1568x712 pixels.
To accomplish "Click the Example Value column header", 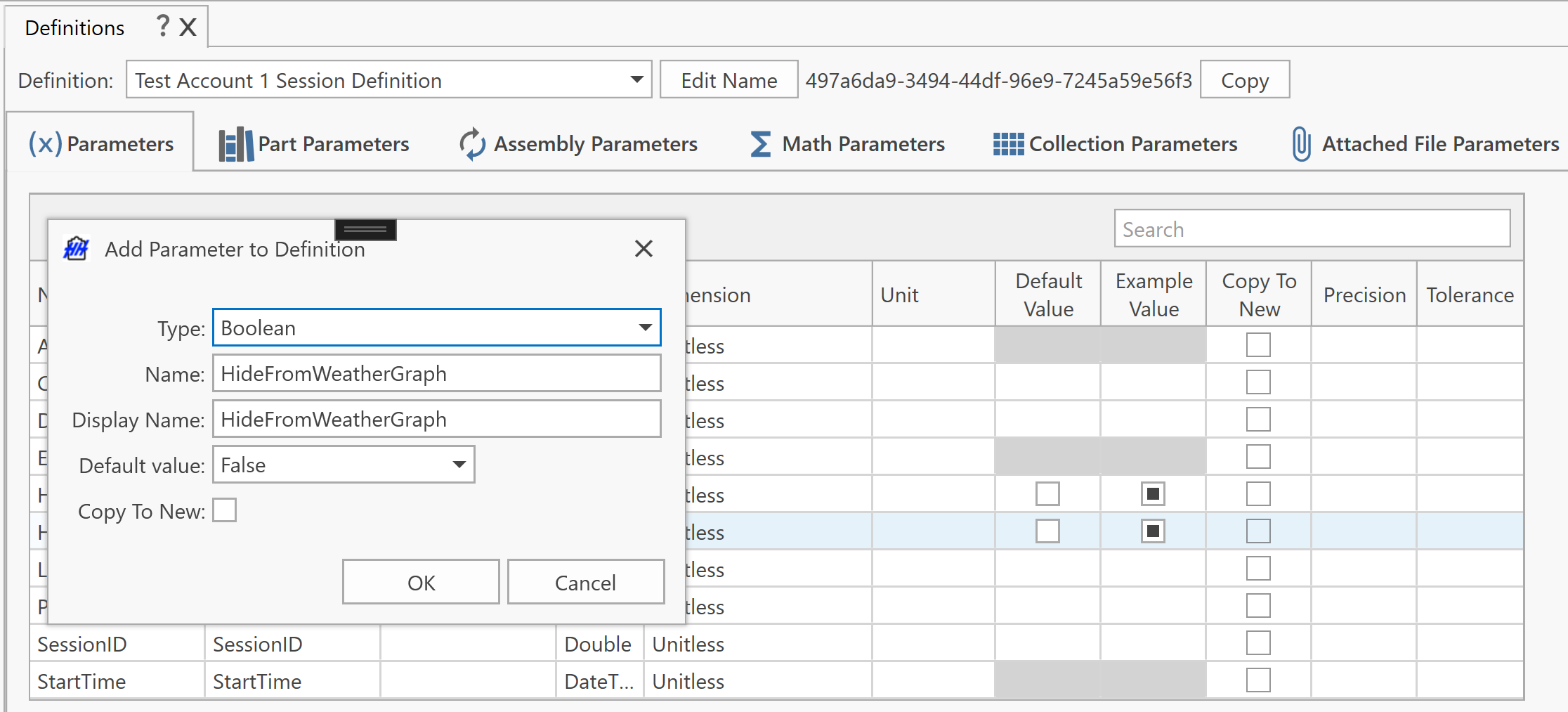I will pyautogui.click(x=1154, y=294).
